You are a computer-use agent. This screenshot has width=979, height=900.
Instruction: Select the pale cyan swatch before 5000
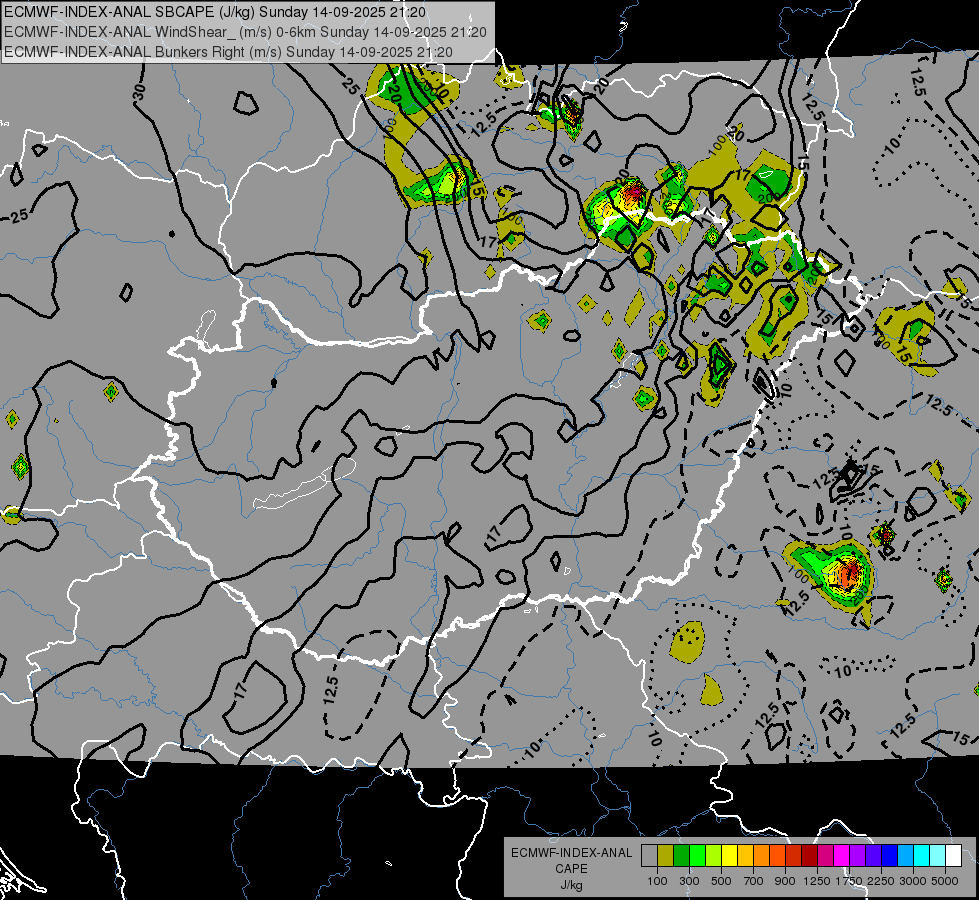click(938, 856)
